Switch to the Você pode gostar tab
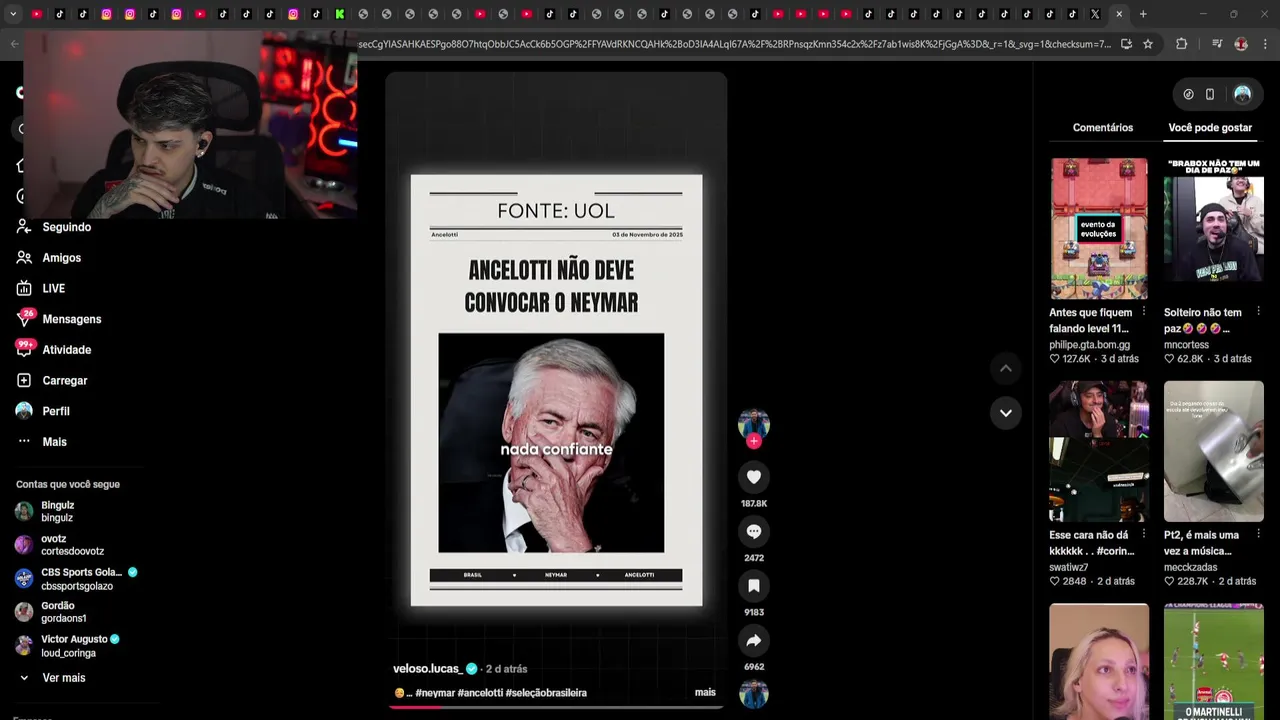The image size is (1280, 720). click(1210, 128)
